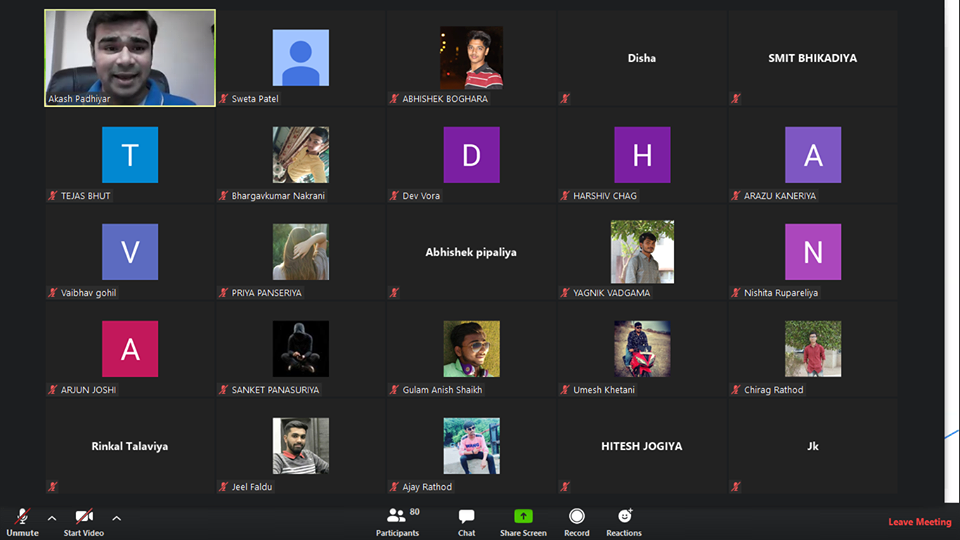The height and width of the screenshot is (540, 960).
Task: Select the purple D avatar of Dev Vora
Action: click(471, 155)
